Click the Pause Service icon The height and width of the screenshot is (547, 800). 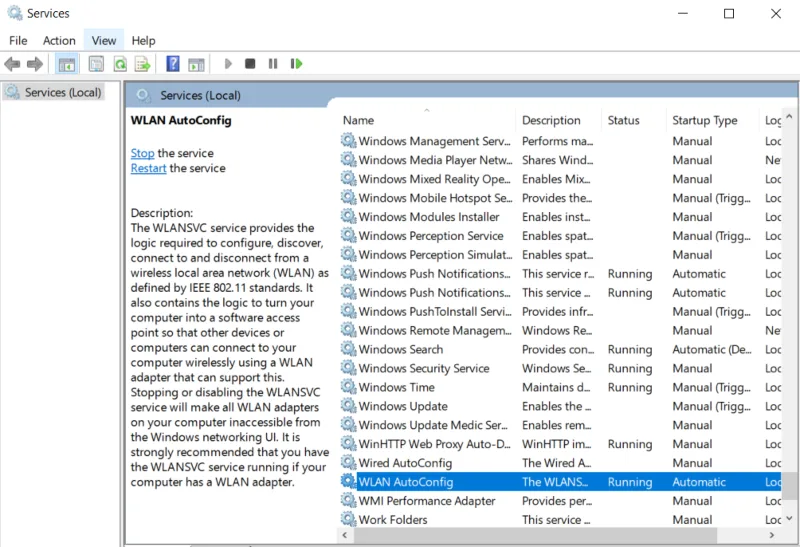[x=273, y=64]
